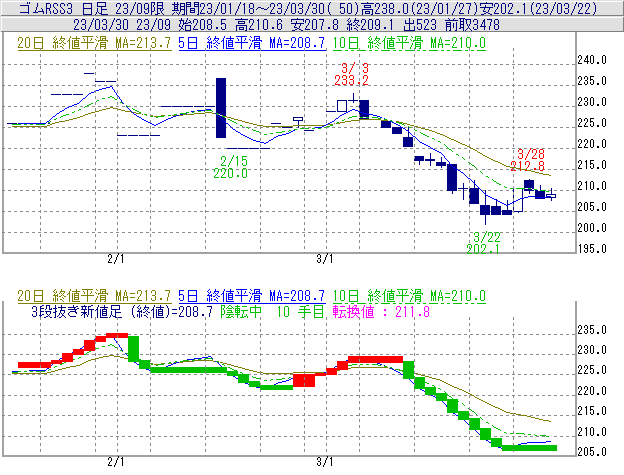Click the upper chart '2/1' date label
This screenshot has height=475, width=624.
116,259
